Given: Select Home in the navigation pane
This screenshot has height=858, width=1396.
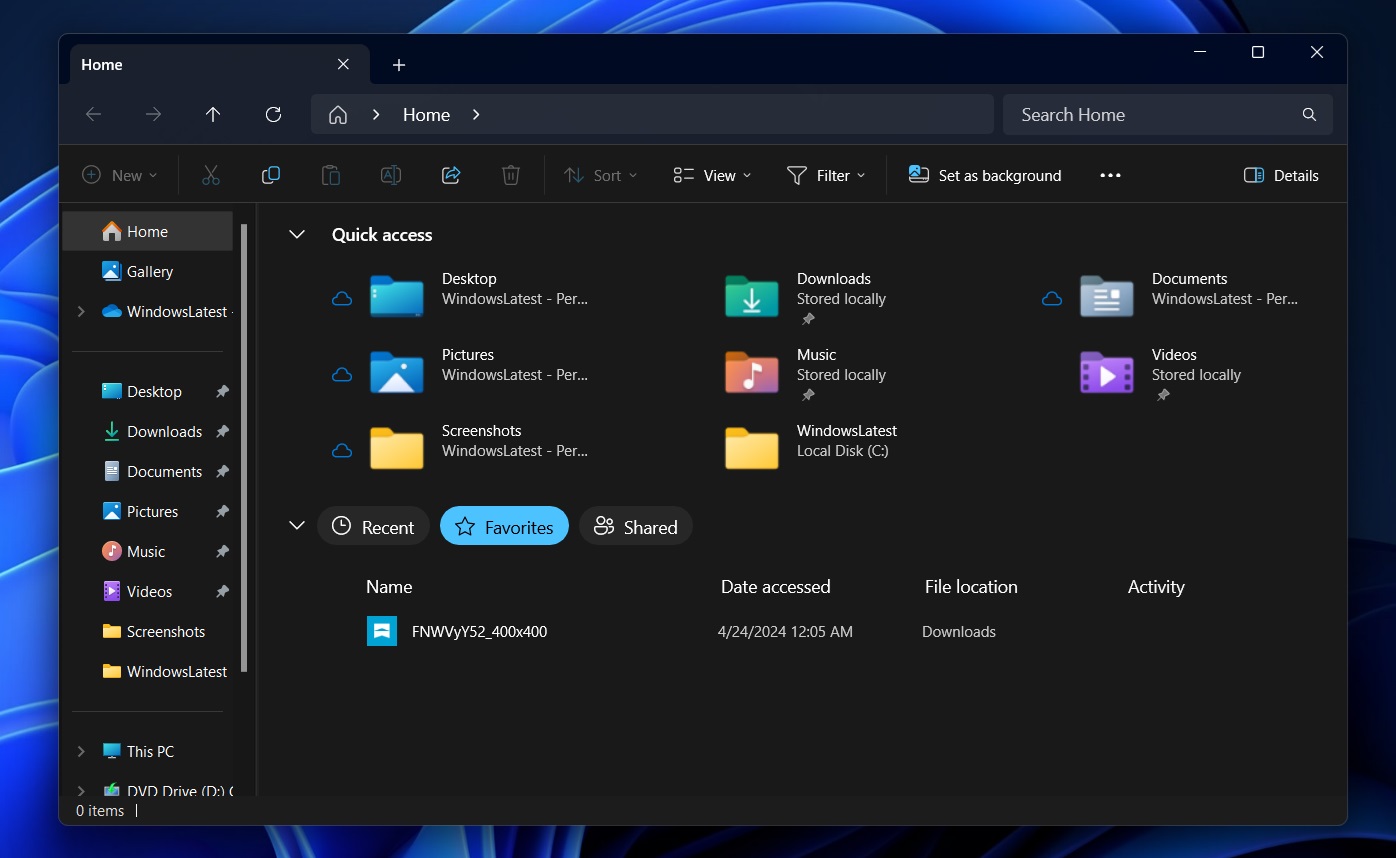Looking at the screenshot, I should point(148,231).
